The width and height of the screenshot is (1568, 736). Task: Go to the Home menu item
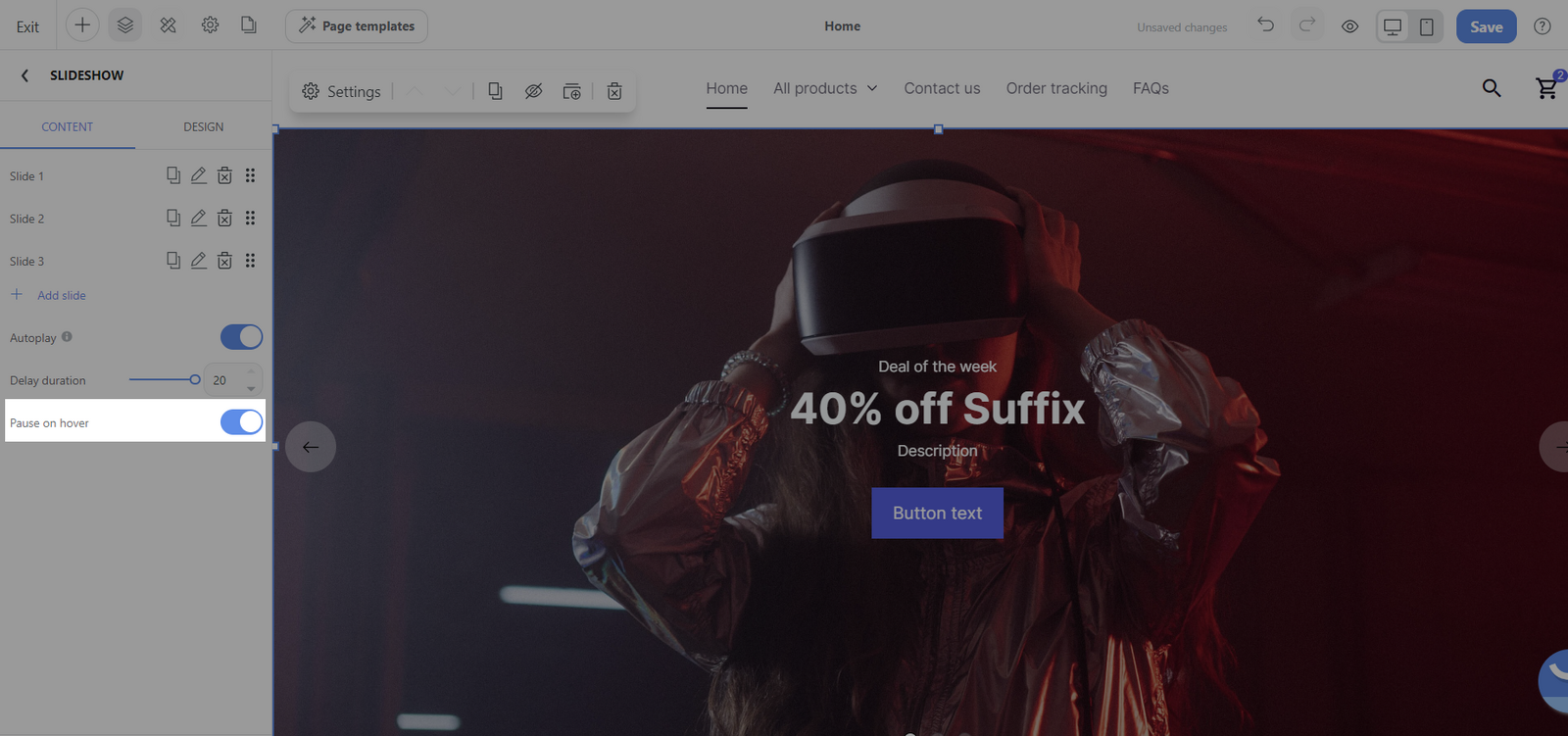click(x=727, y=88)
